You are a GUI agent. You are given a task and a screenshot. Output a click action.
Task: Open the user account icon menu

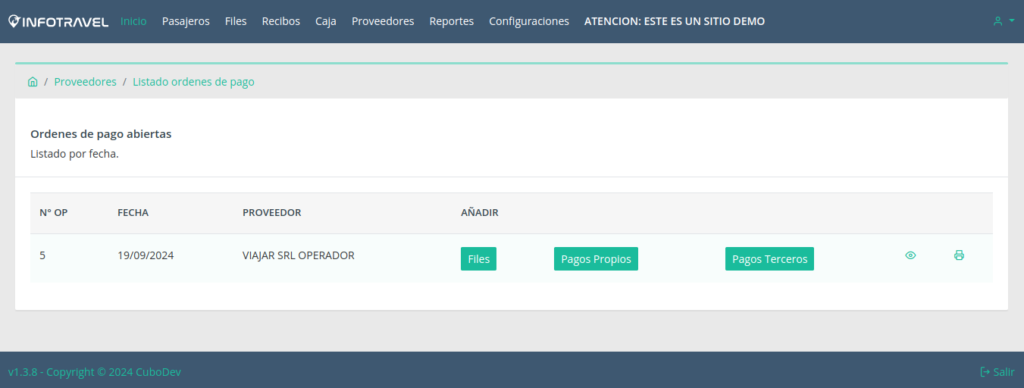click(x=1003, y=21)
